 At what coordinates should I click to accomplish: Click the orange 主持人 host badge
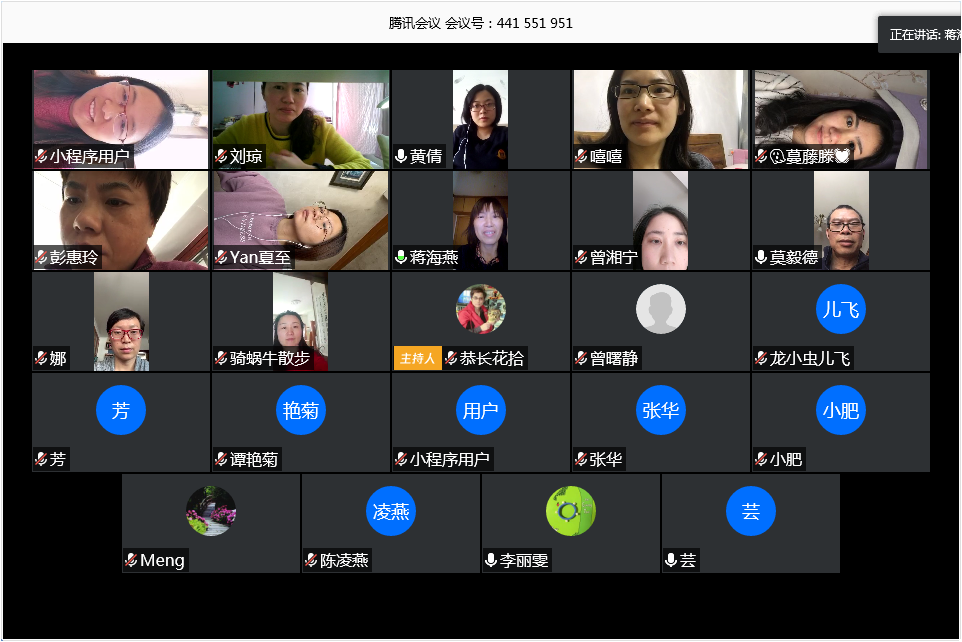coord(416,359)
